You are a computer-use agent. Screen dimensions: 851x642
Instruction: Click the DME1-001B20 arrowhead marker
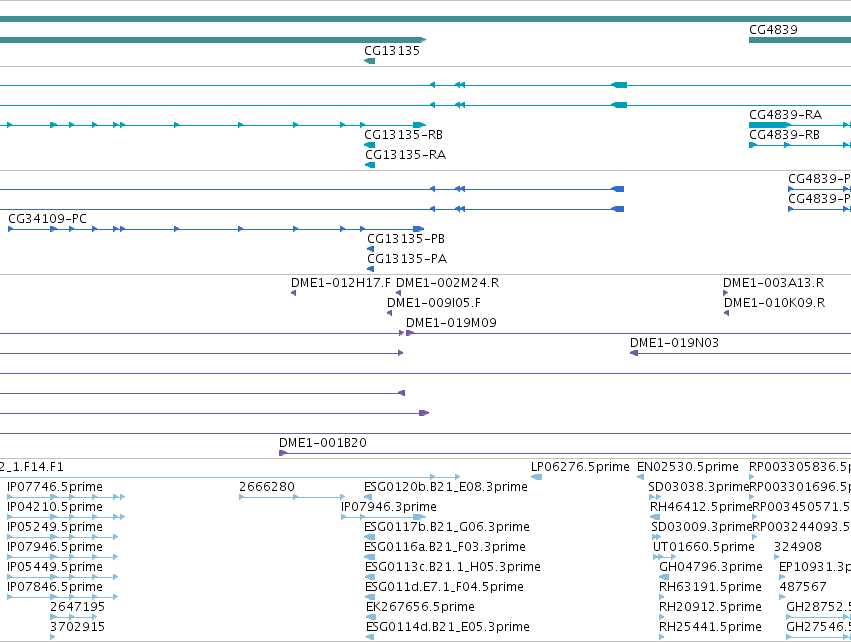(x=282, y=453)
